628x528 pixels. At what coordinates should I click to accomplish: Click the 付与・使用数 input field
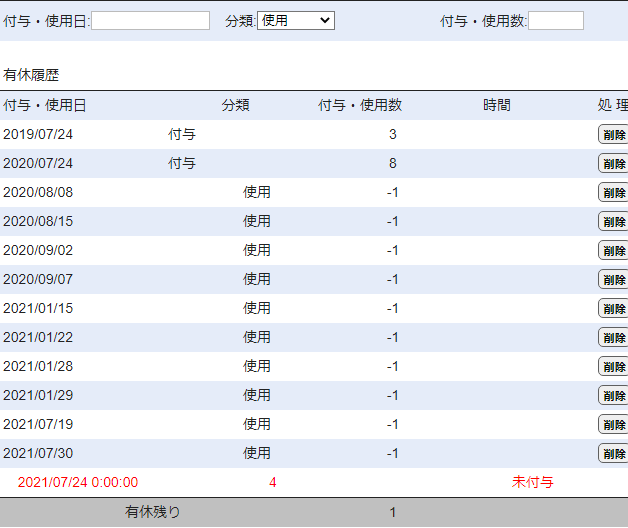(x=555, y=21)
